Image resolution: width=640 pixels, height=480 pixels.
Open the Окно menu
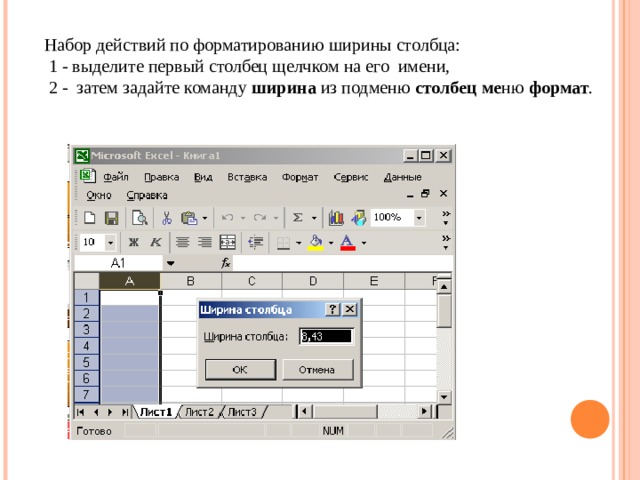pyautogui.click(x=99, y=196)
